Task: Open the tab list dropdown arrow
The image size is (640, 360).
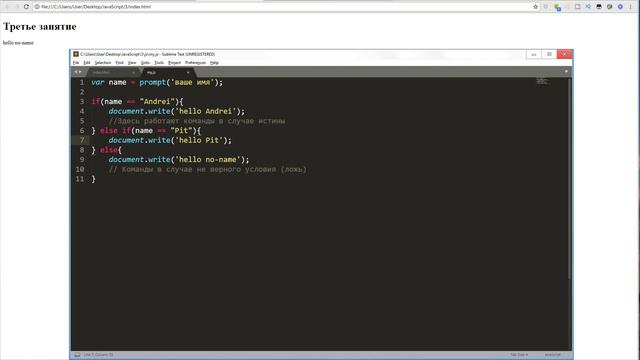Action: coord(566,71)
